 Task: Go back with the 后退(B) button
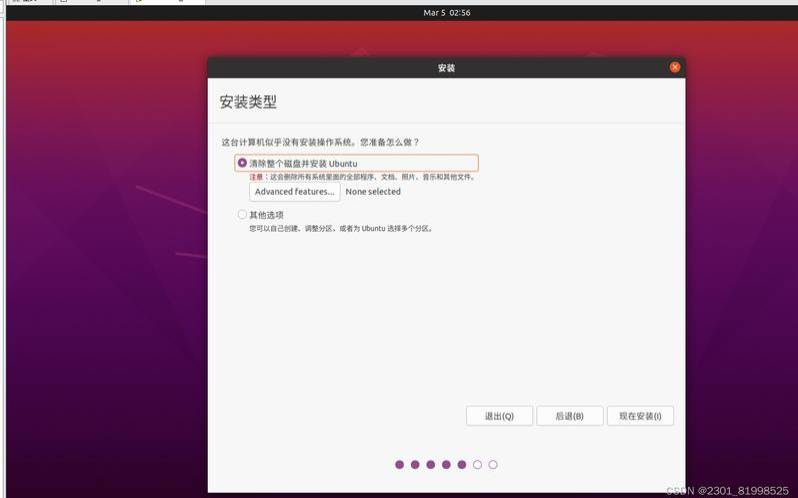click(569, 416)
